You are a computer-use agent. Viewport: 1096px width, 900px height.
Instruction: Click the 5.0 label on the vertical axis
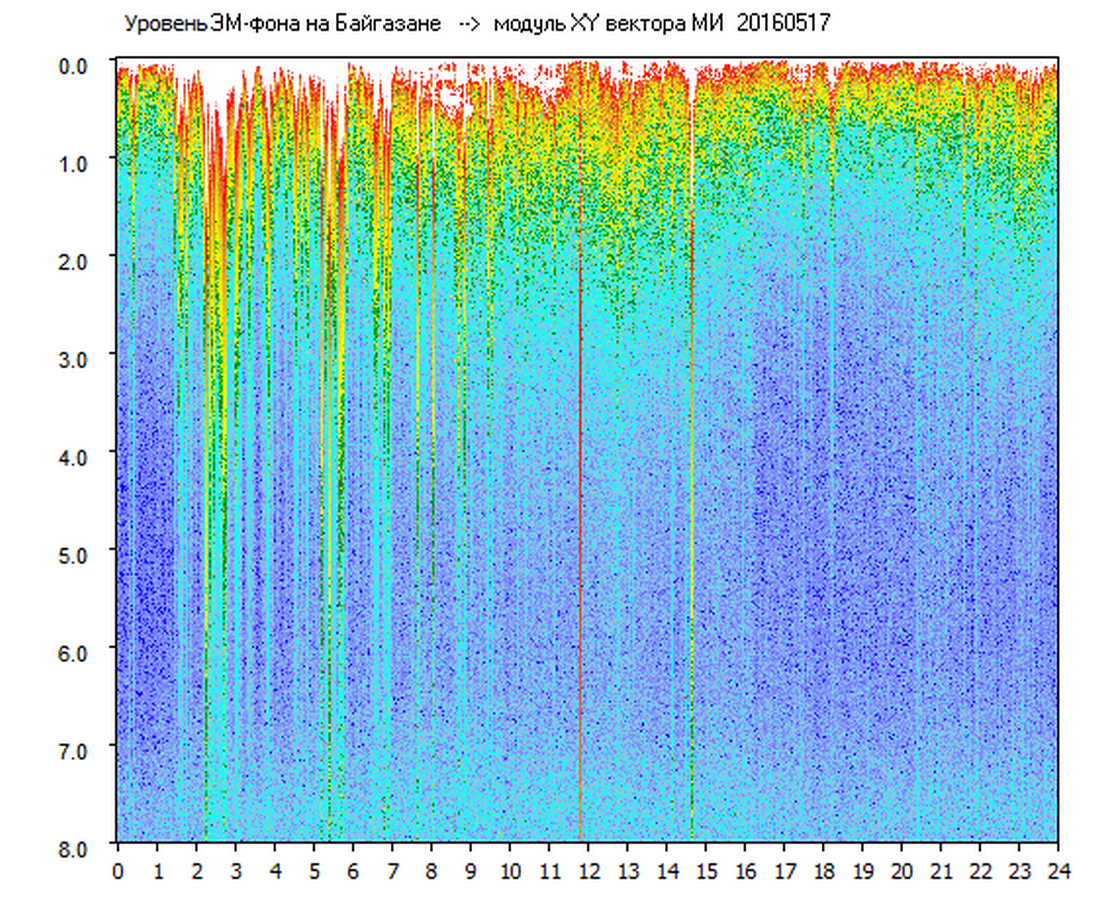(x=77, y=554)
